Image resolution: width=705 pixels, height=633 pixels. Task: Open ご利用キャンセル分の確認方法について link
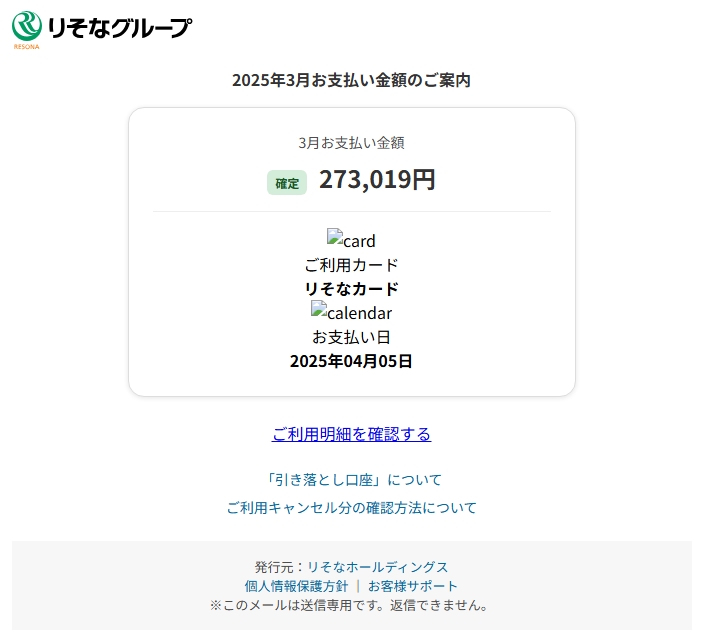(351, 508)
